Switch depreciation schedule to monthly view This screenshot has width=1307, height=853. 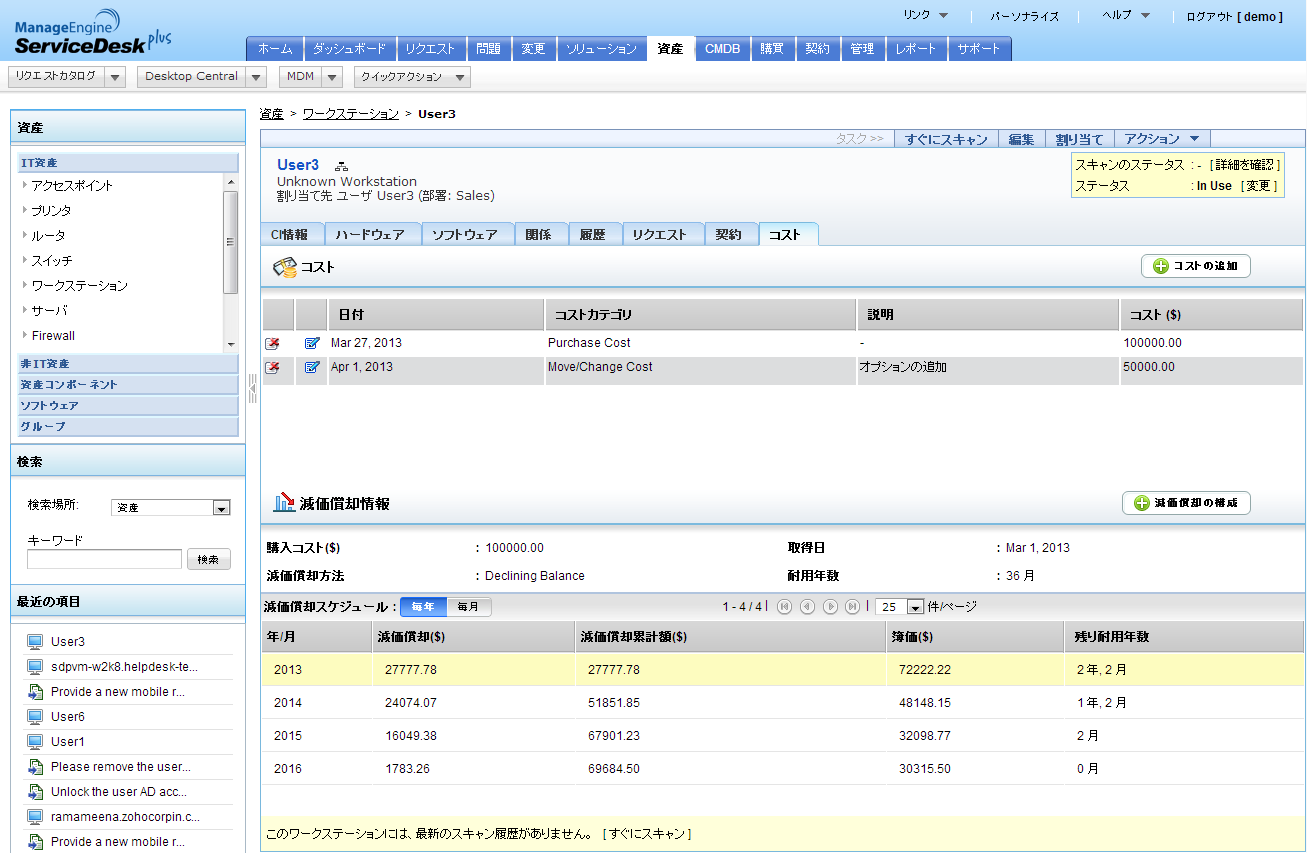pos(468,607)
